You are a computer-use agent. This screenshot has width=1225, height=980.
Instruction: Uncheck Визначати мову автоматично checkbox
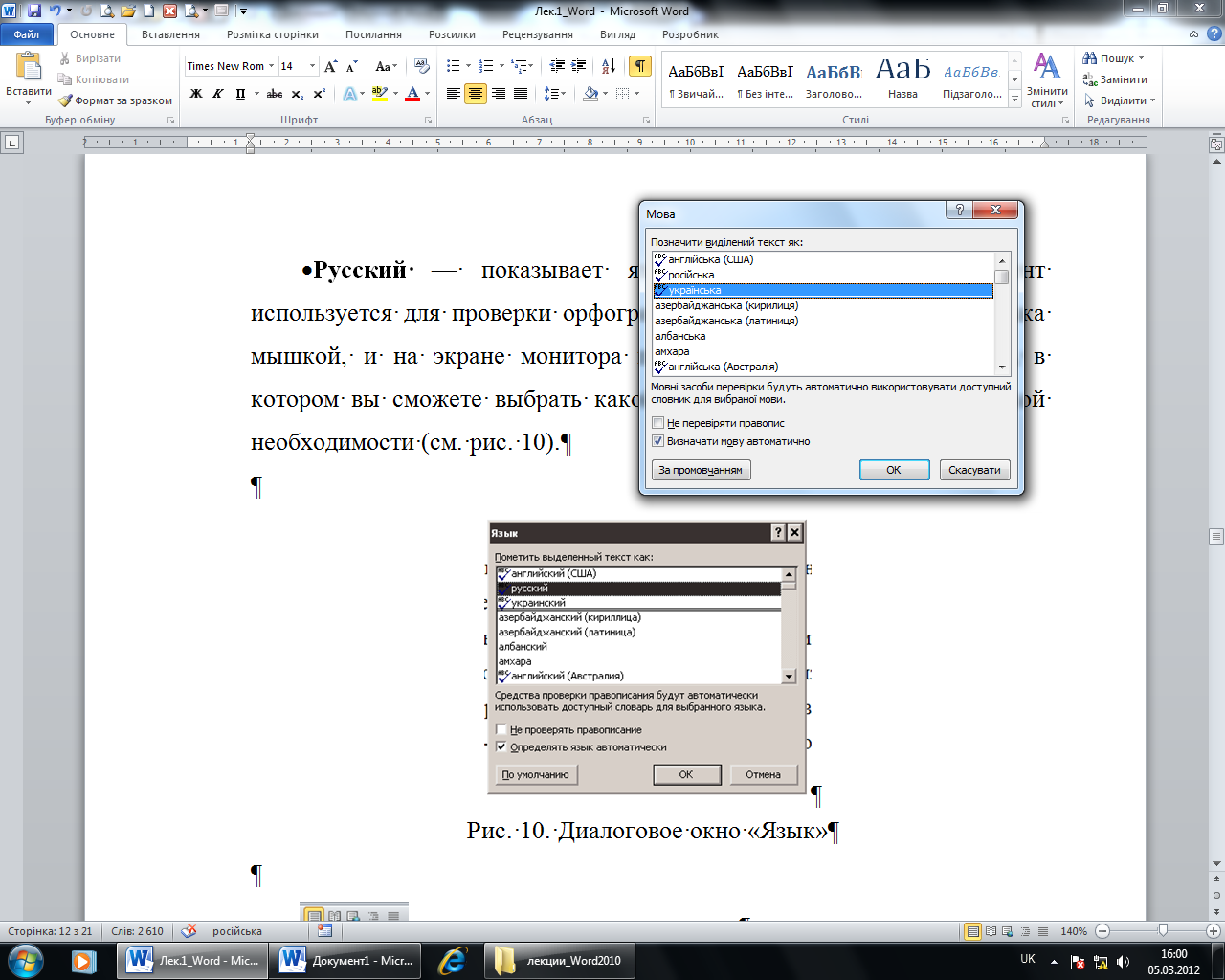[657, 441]
